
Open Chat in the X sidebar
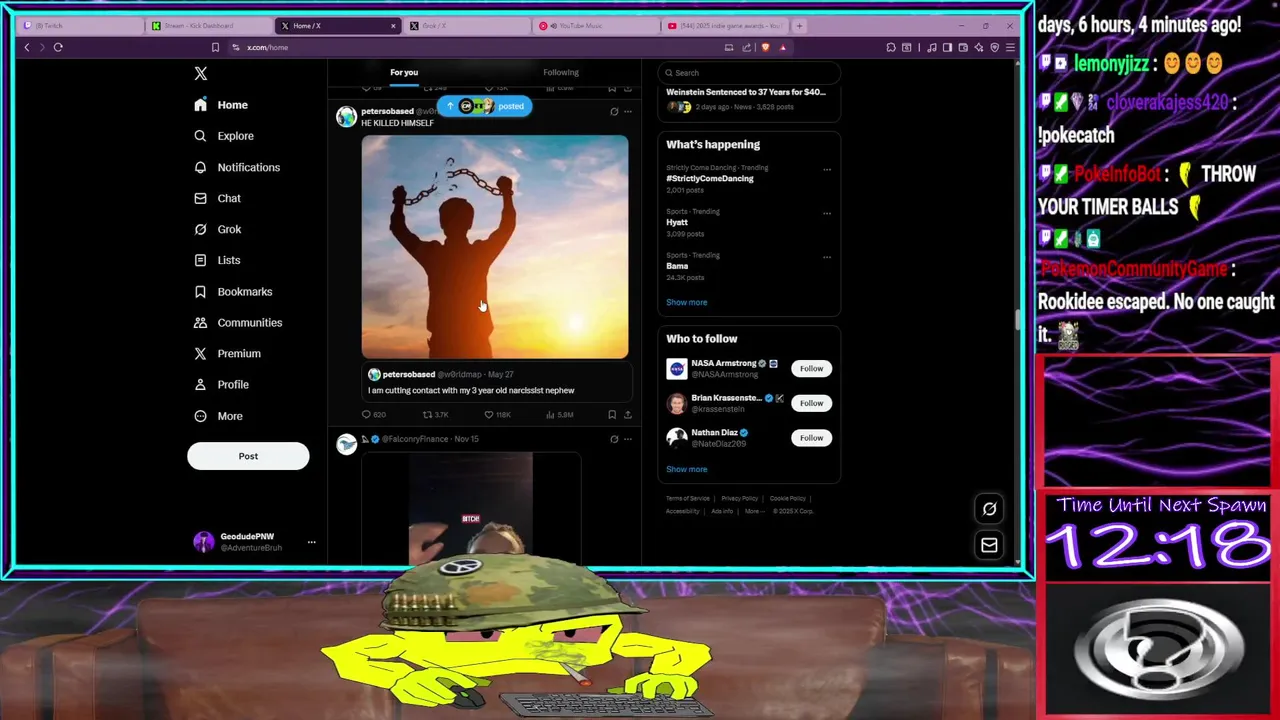(x=217, y=198)
